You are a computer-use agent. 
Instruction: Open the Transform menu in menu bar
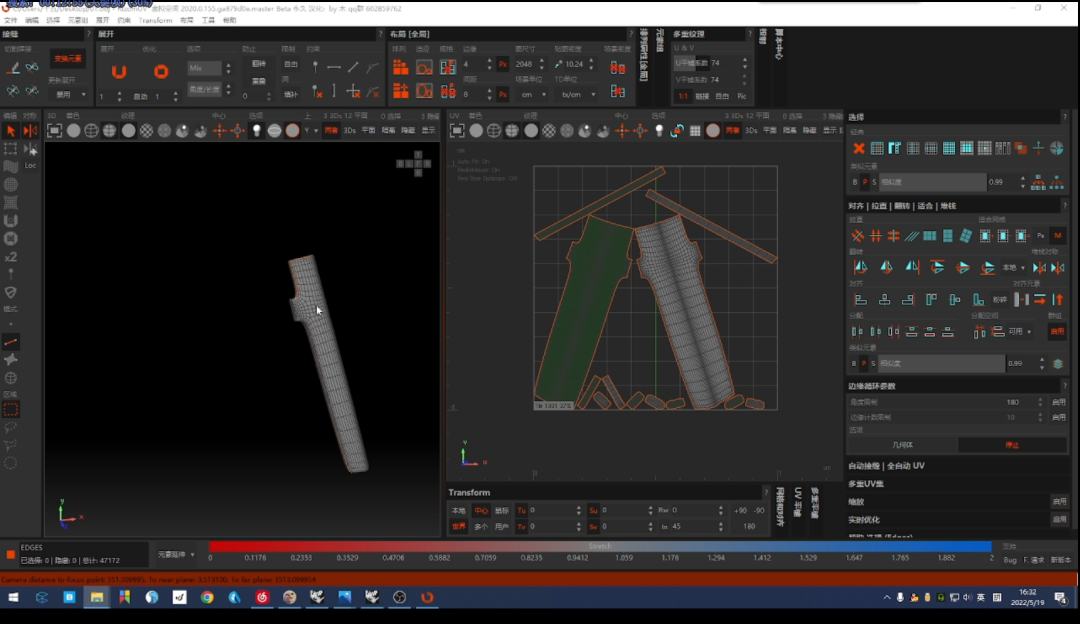click(x=155, y=21)
